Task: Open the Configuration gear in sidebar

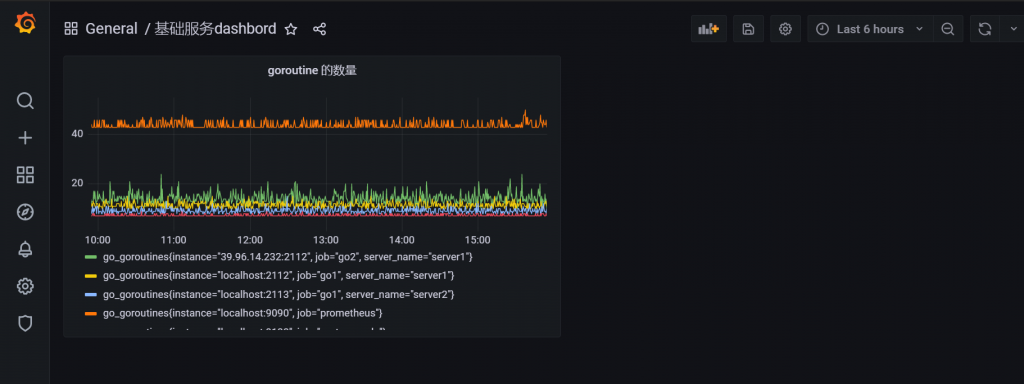Action: [25, 286]
